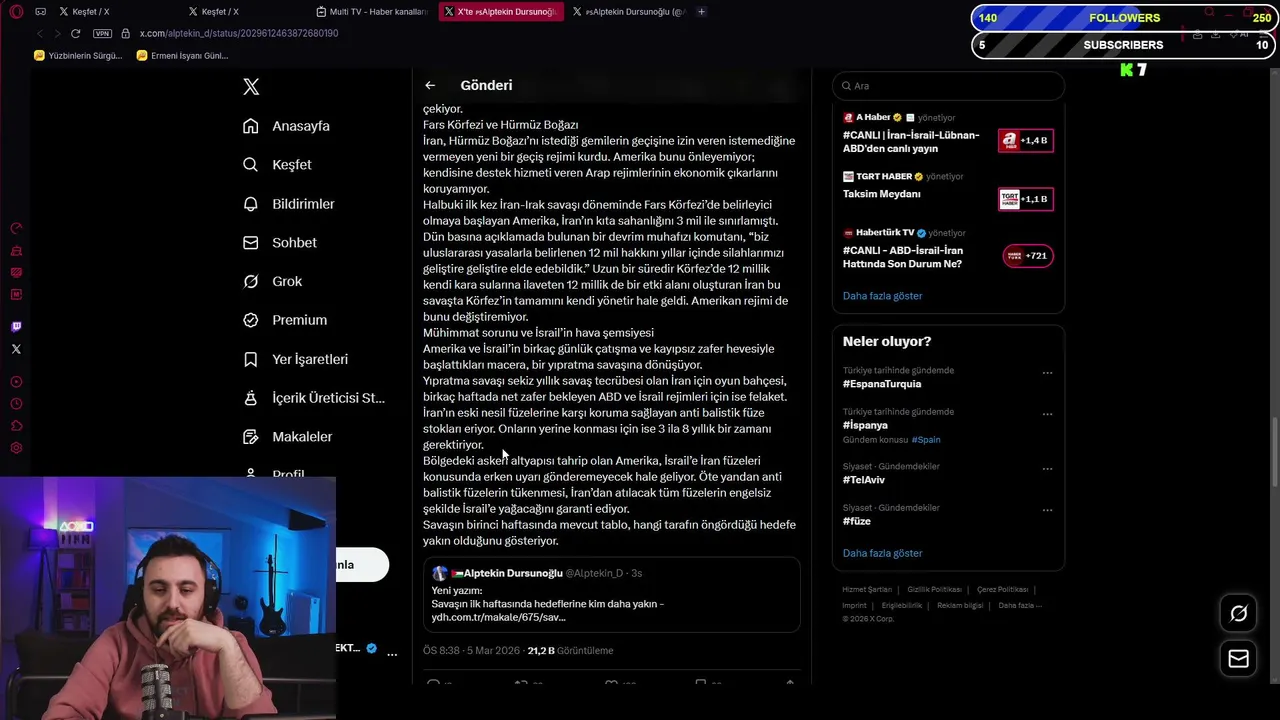This screenshot has width=1280, height=720.
Task: Click the site lock icon in address bar
Action: (126, 33)
